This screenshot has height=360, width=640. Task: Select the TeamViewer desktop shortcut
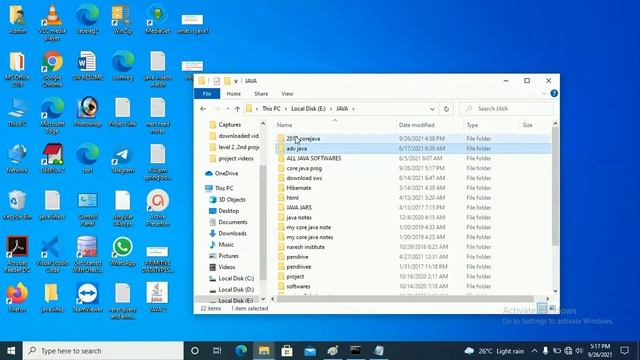87,298
